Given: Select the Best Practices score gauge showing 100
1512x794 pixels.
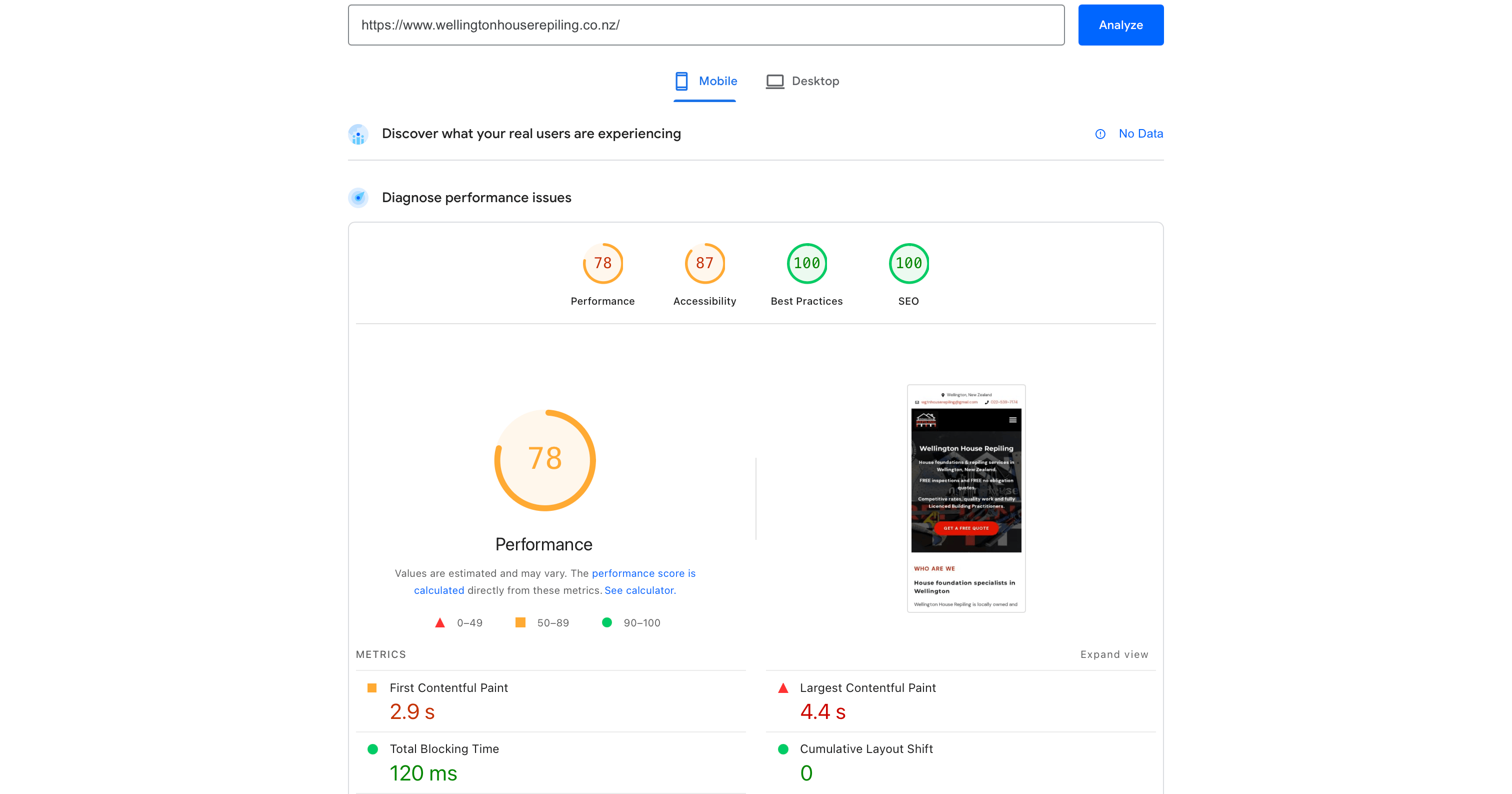Looking at the screenshot, I should (806, 264).
